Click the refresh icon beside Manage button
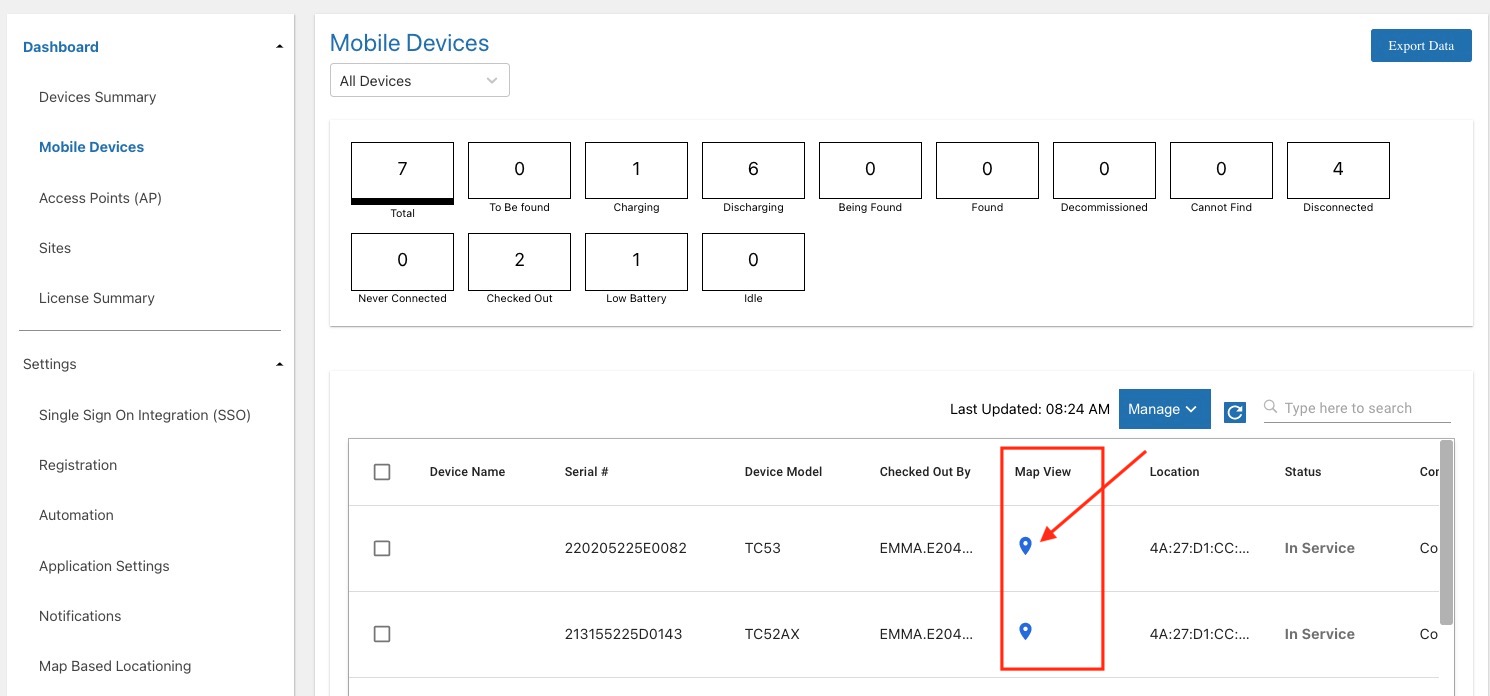This screenshot has width=1490, height=696. tap(1234, 411)
